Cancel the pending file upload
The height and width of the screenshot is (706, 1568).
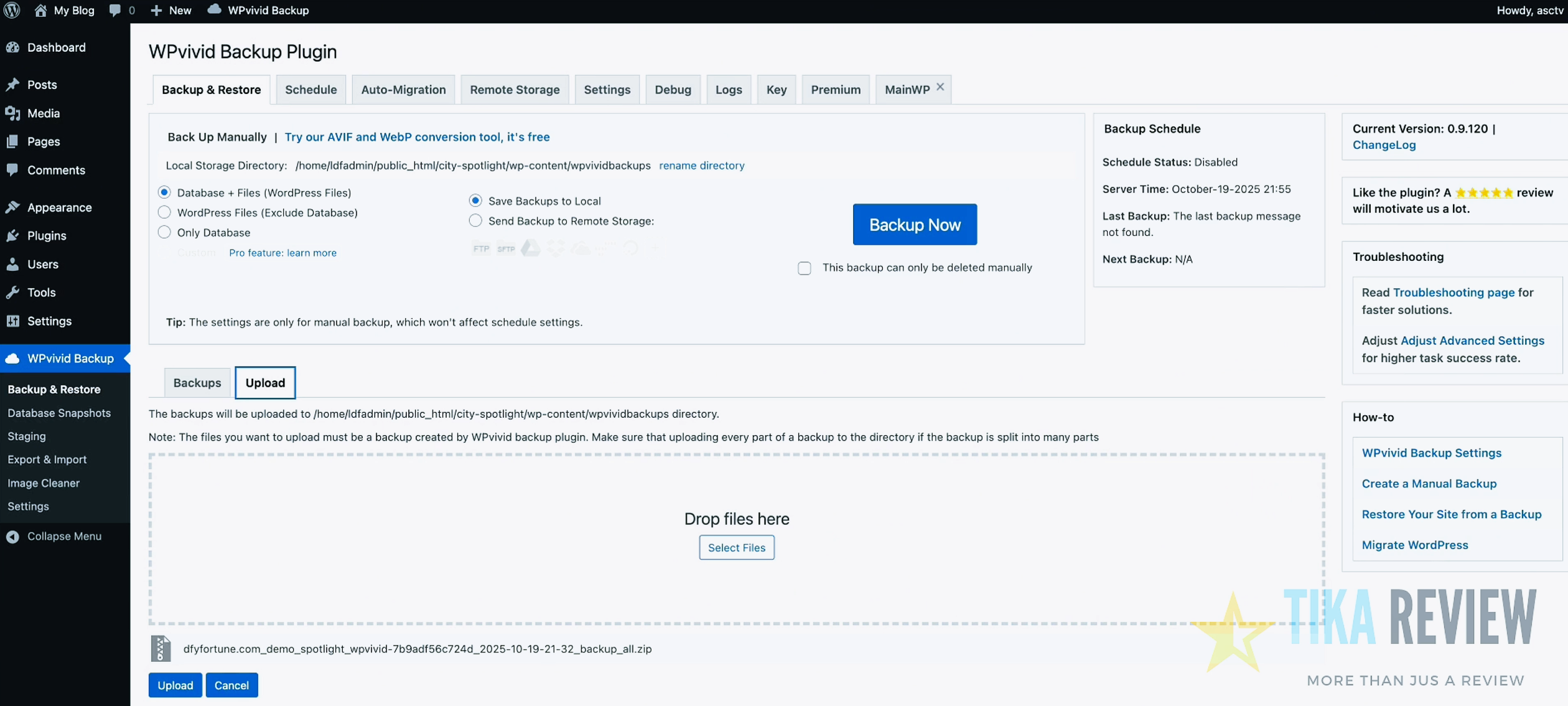pyautogui.click(x=231, y=685)
